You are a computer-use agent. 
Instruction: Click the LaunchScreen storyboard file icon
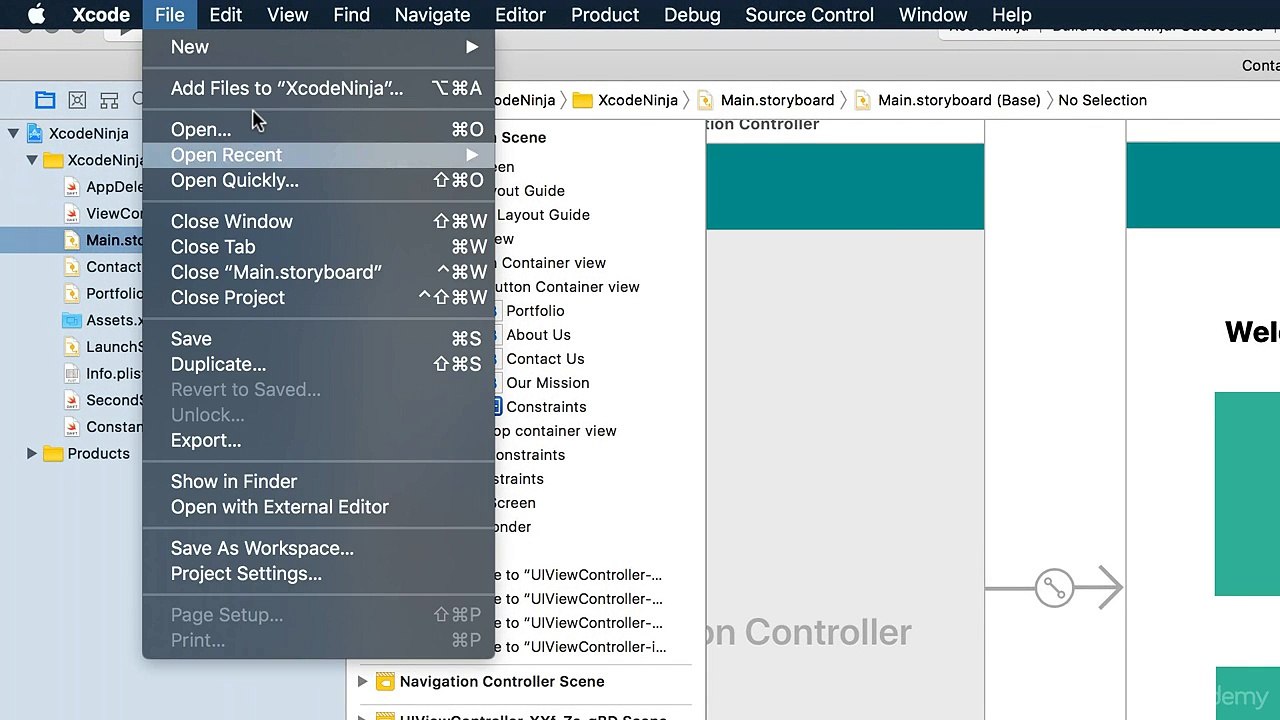(x=71, y=347)
